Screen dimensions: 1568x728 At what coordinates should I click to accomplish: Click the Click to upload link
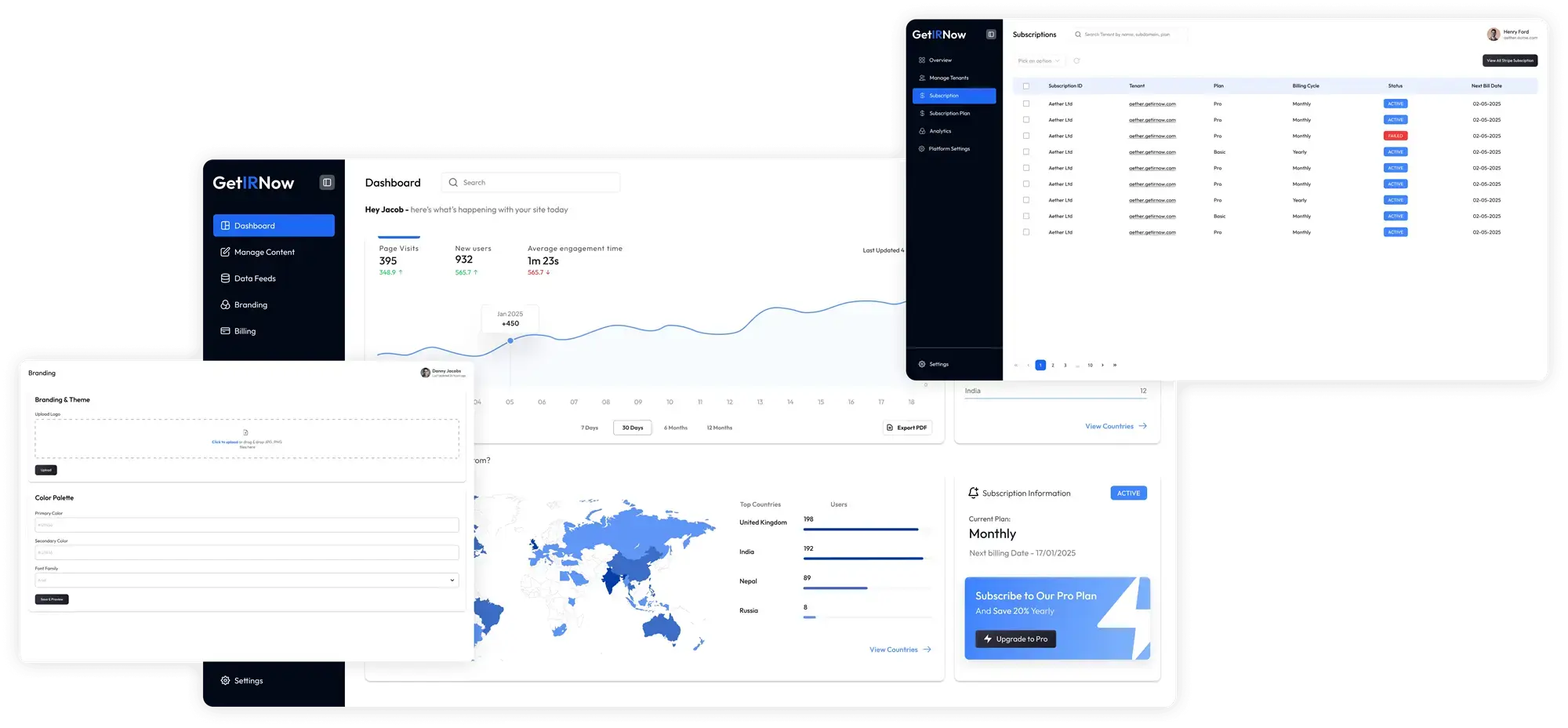[x=225, y=442]
